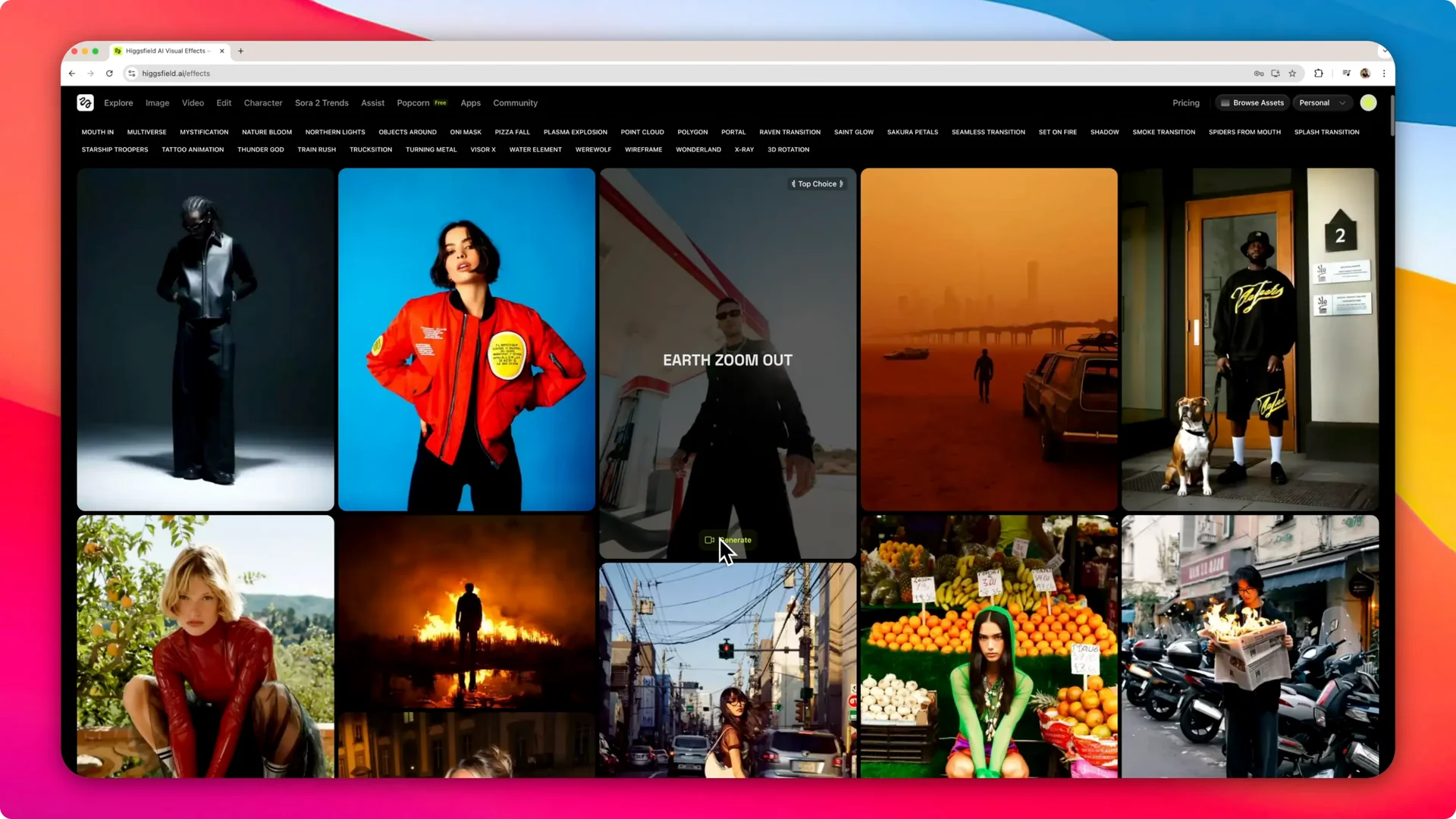
Task: Reload the page using the refresh icon
Action: tap(109, 74)
